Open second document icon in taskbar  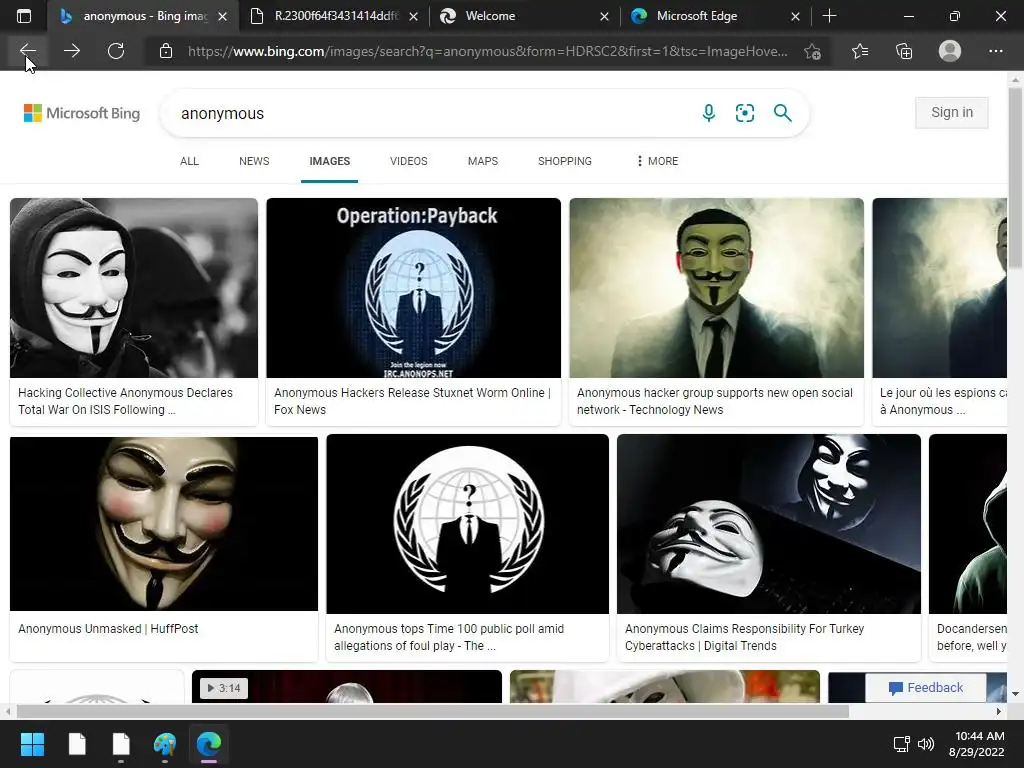(121, 744)
